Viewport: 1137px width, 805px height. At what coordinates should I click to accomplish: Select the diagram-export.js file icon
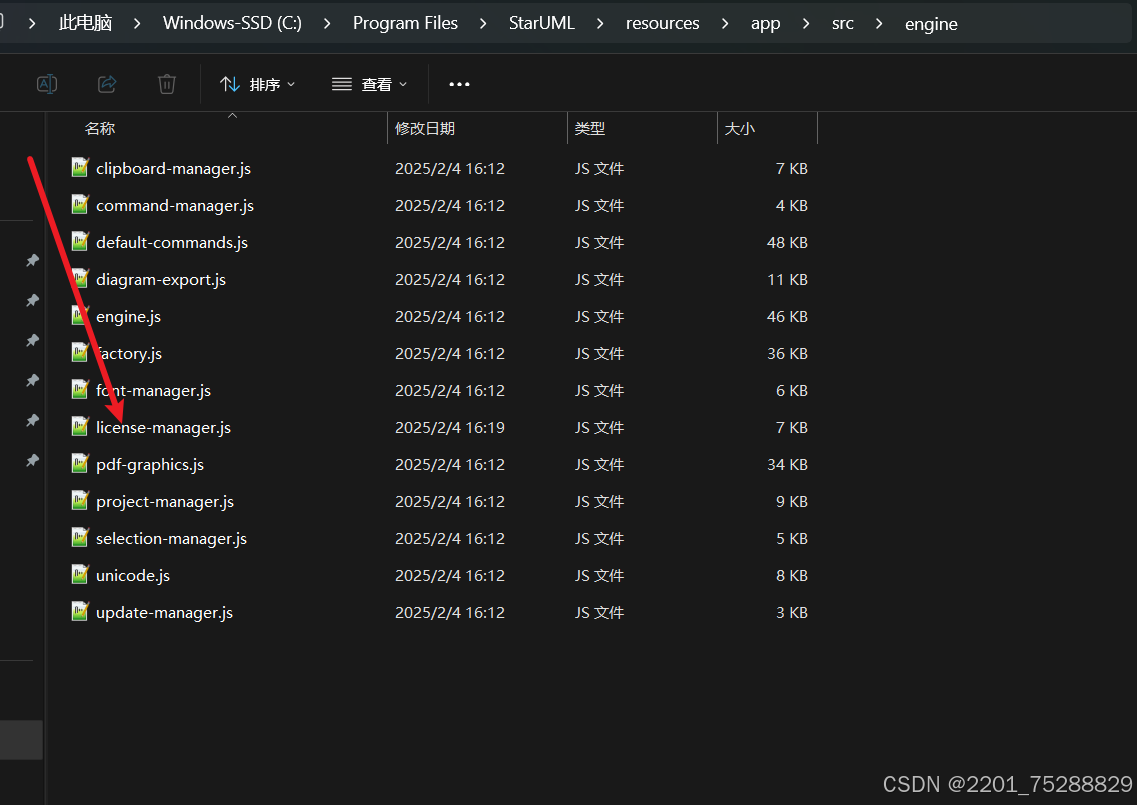80,278
